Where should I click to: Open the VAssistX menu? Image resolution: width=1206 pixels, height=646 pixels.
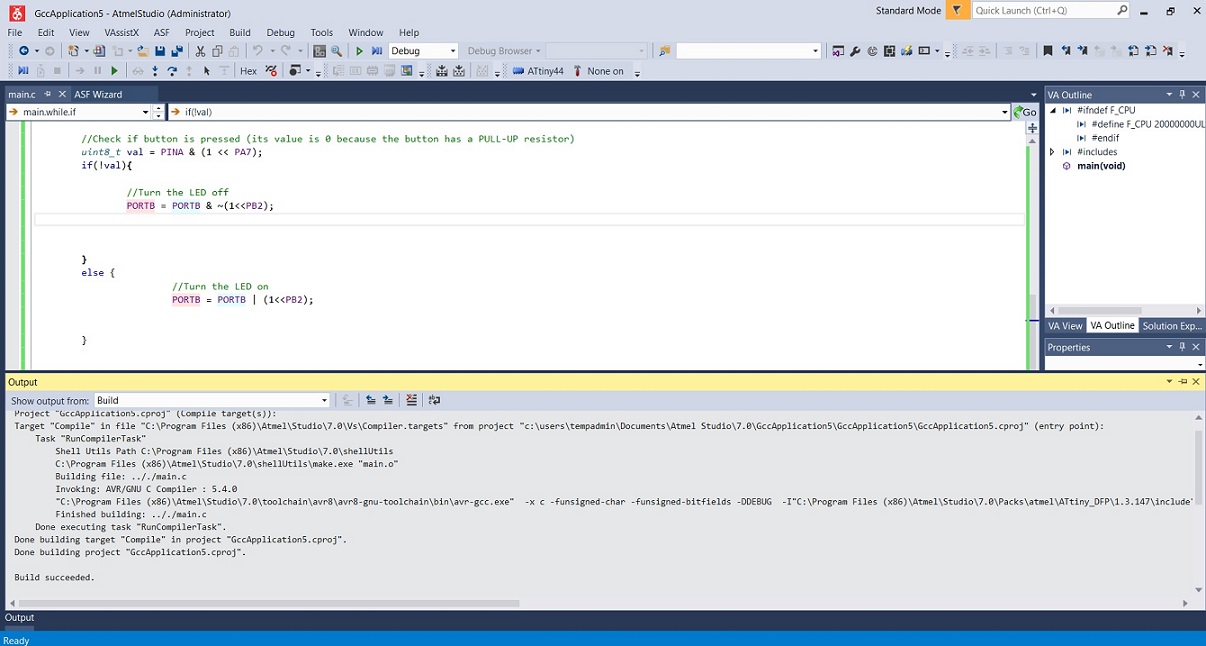pyautogui.click(x=122, y=32)
